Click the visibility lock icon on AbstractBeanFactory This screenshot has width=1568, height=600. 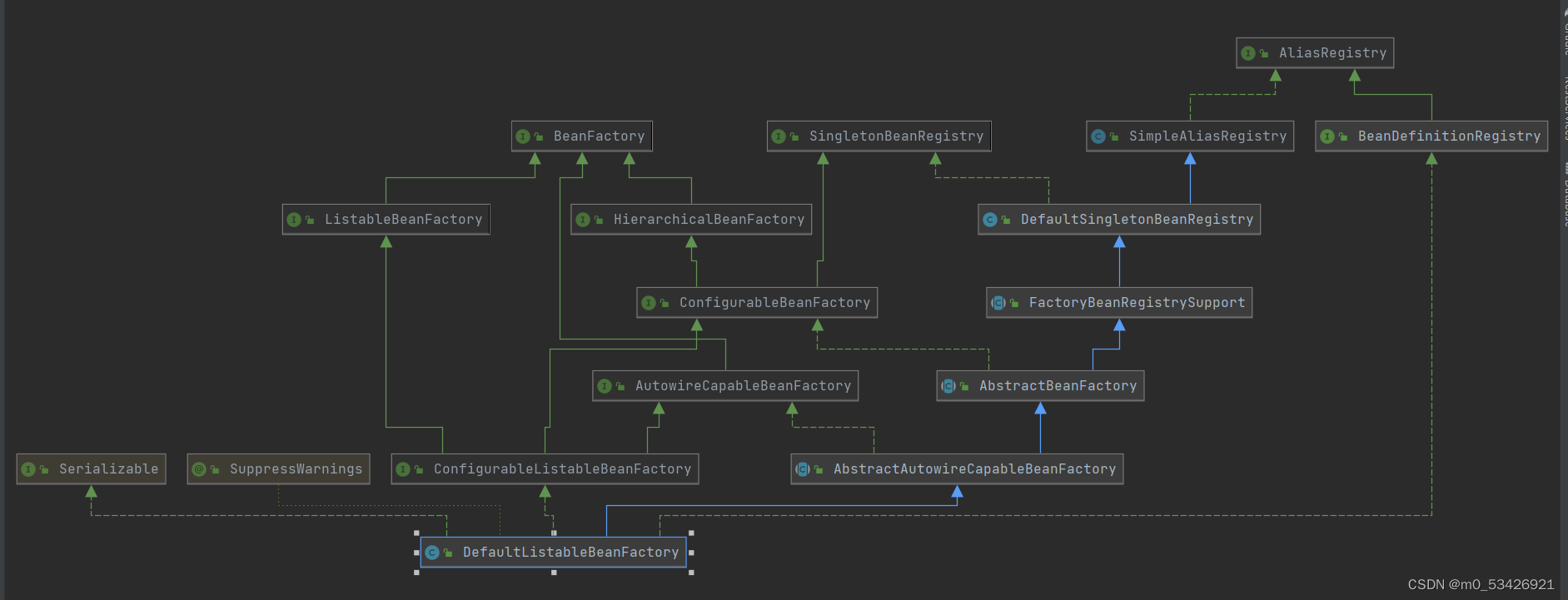point(964,387)
